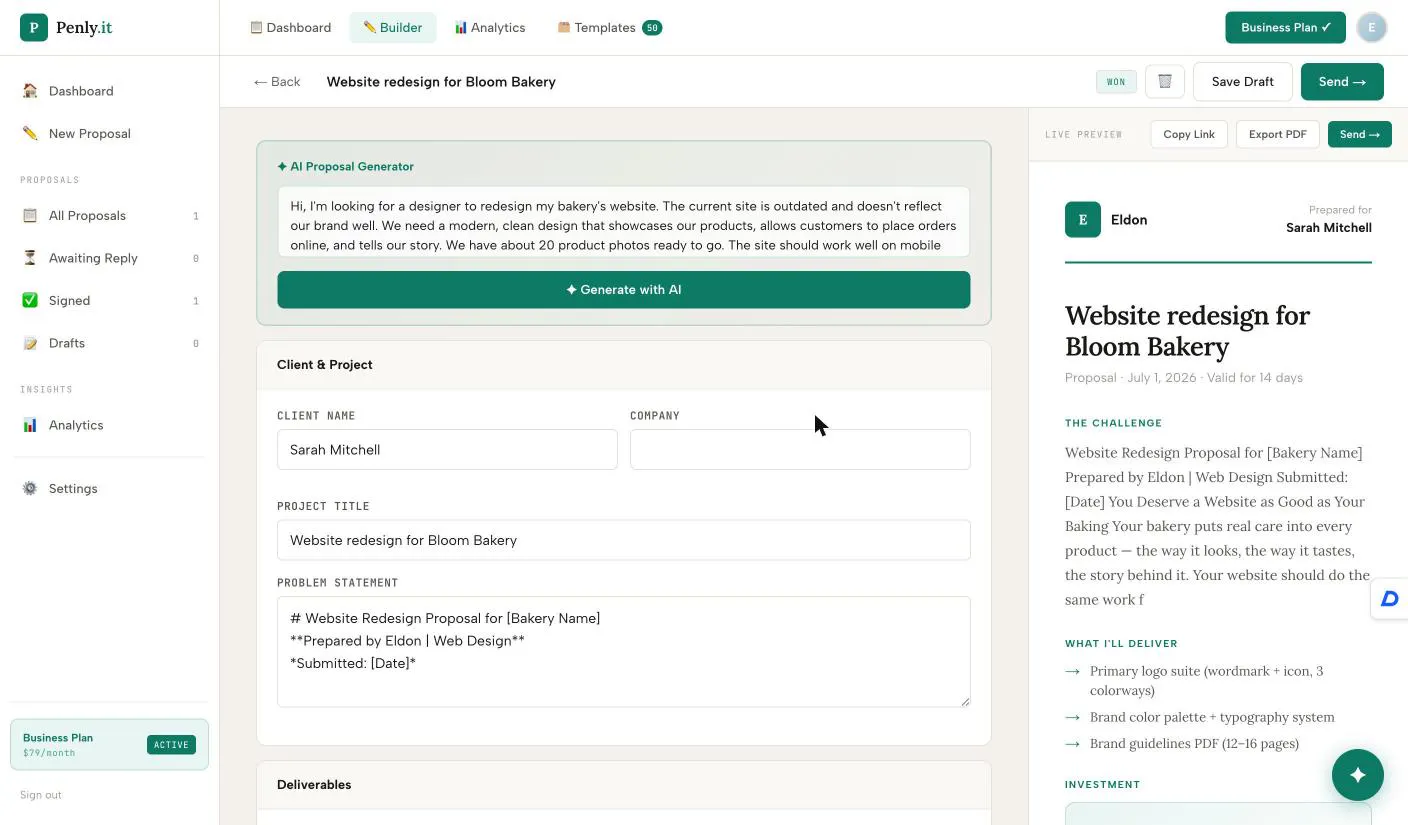Click the Primary logo suite deliverable line

pyautogui.click(x=1207, y=680)
